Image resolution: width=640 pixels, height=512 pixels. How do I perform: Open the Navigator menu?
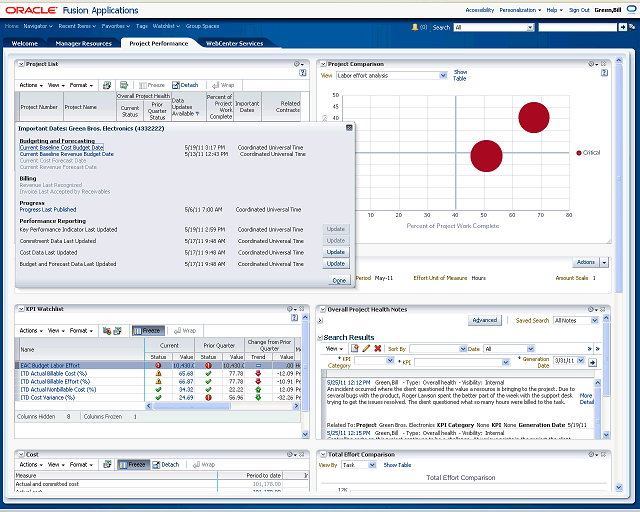coord(38,27)
